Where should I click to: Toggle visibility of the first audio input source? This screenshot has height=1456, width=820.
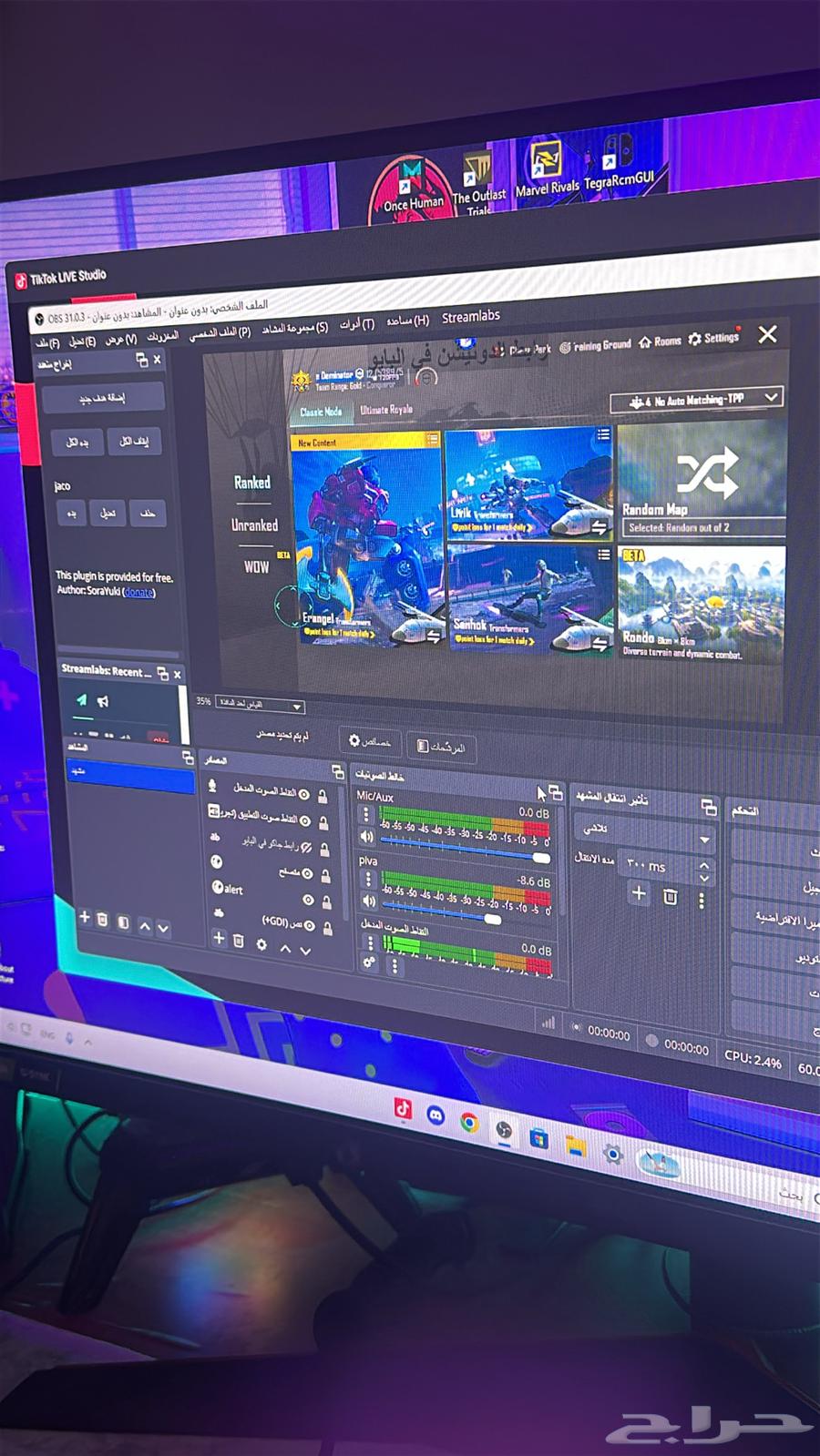tap(303, 794)
